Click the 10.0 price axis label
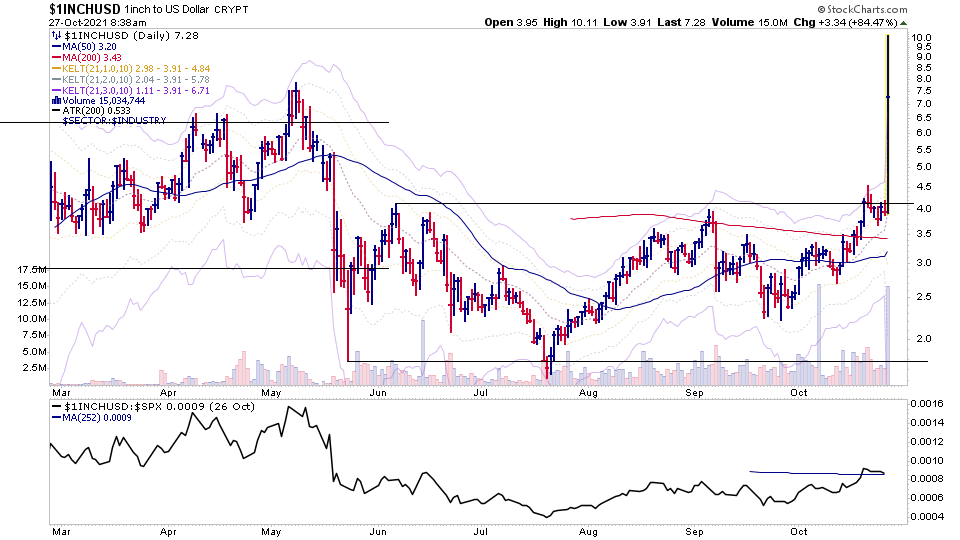The width and height of the screenshot is (960, 540). tap(921, 37)
